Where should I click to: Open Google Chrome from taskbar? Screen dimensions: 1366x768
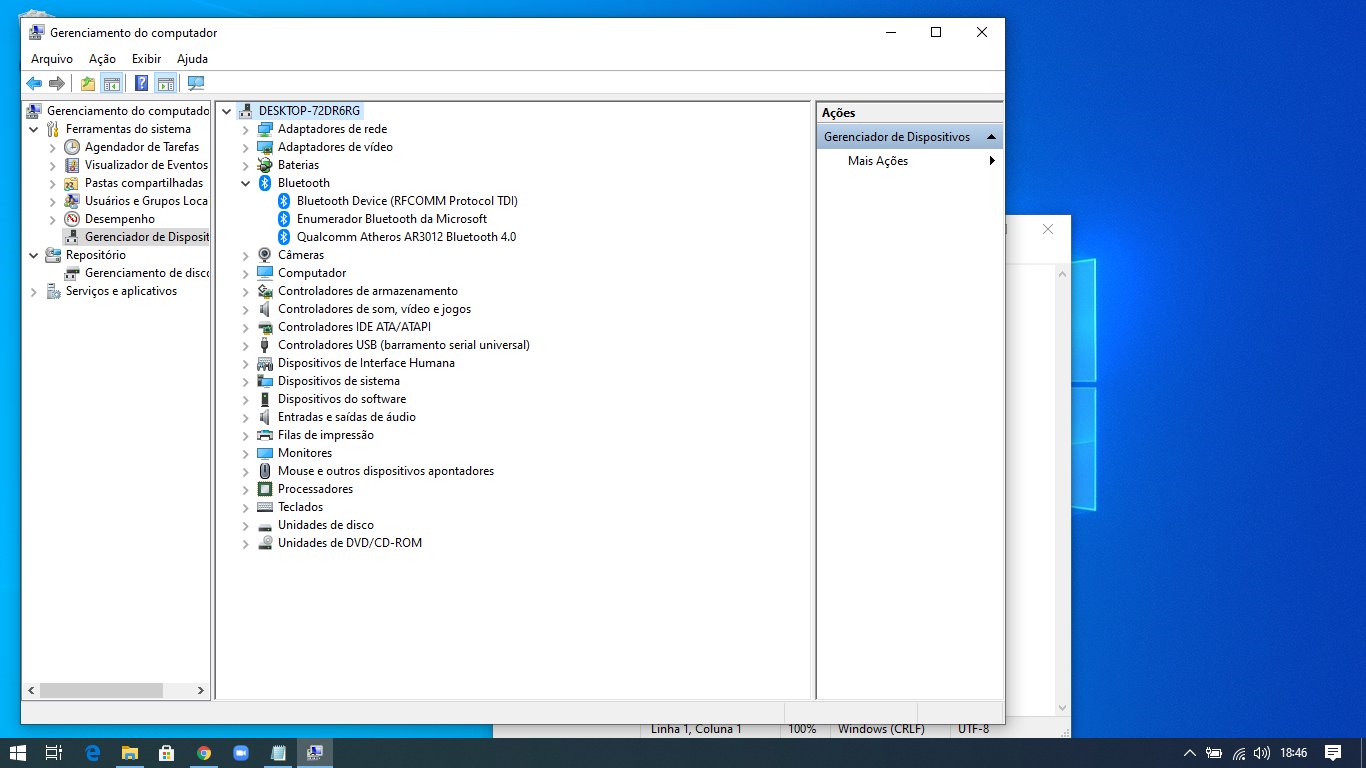click(x=204, y=753)
